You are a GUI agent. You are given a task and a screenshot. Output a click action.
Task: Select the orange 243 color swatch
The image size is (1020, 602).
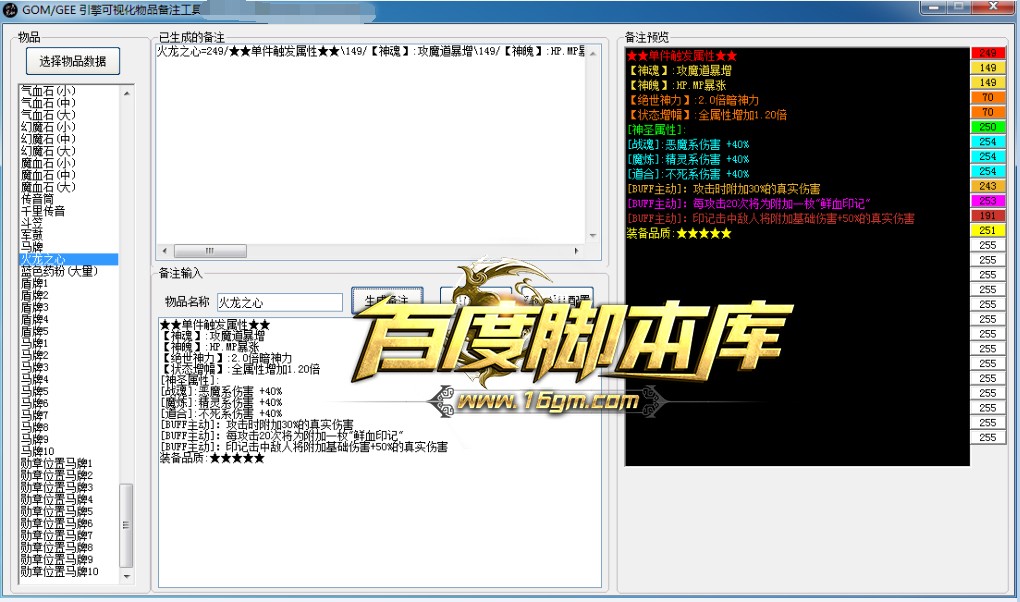[x=988, y=186]
